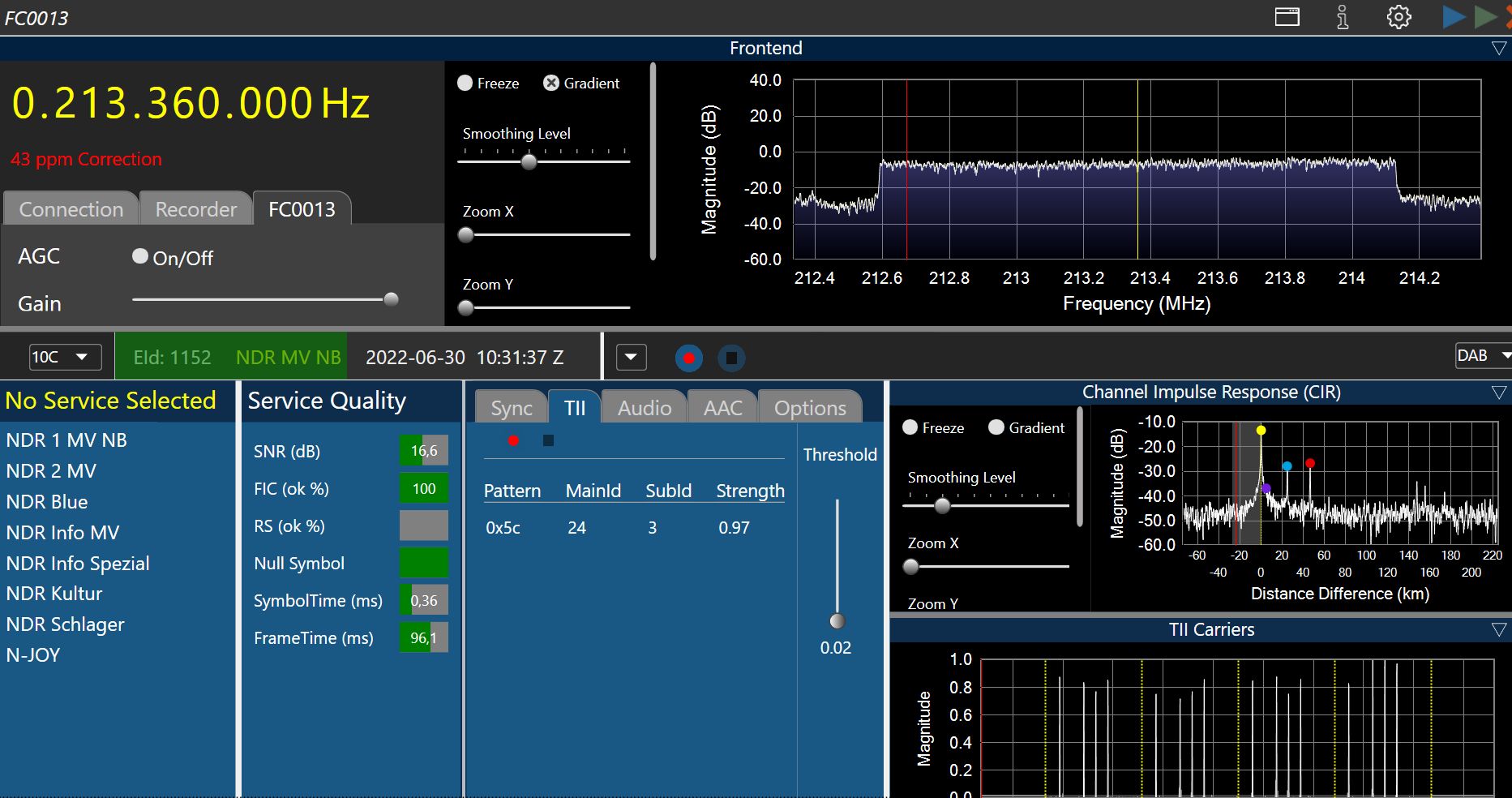Screen dimensions: 1512x798
Task: Click the info icon in title bar
Action: click(1343, 17)
